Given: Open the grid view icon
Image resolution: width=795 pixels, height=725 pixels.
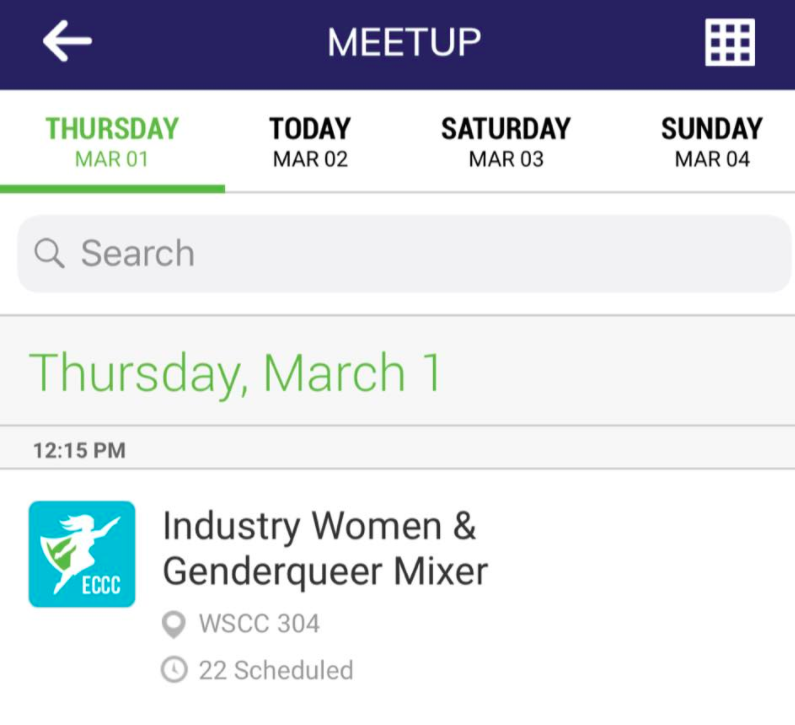Looking at the screenshot, I should tap(729, 42).
